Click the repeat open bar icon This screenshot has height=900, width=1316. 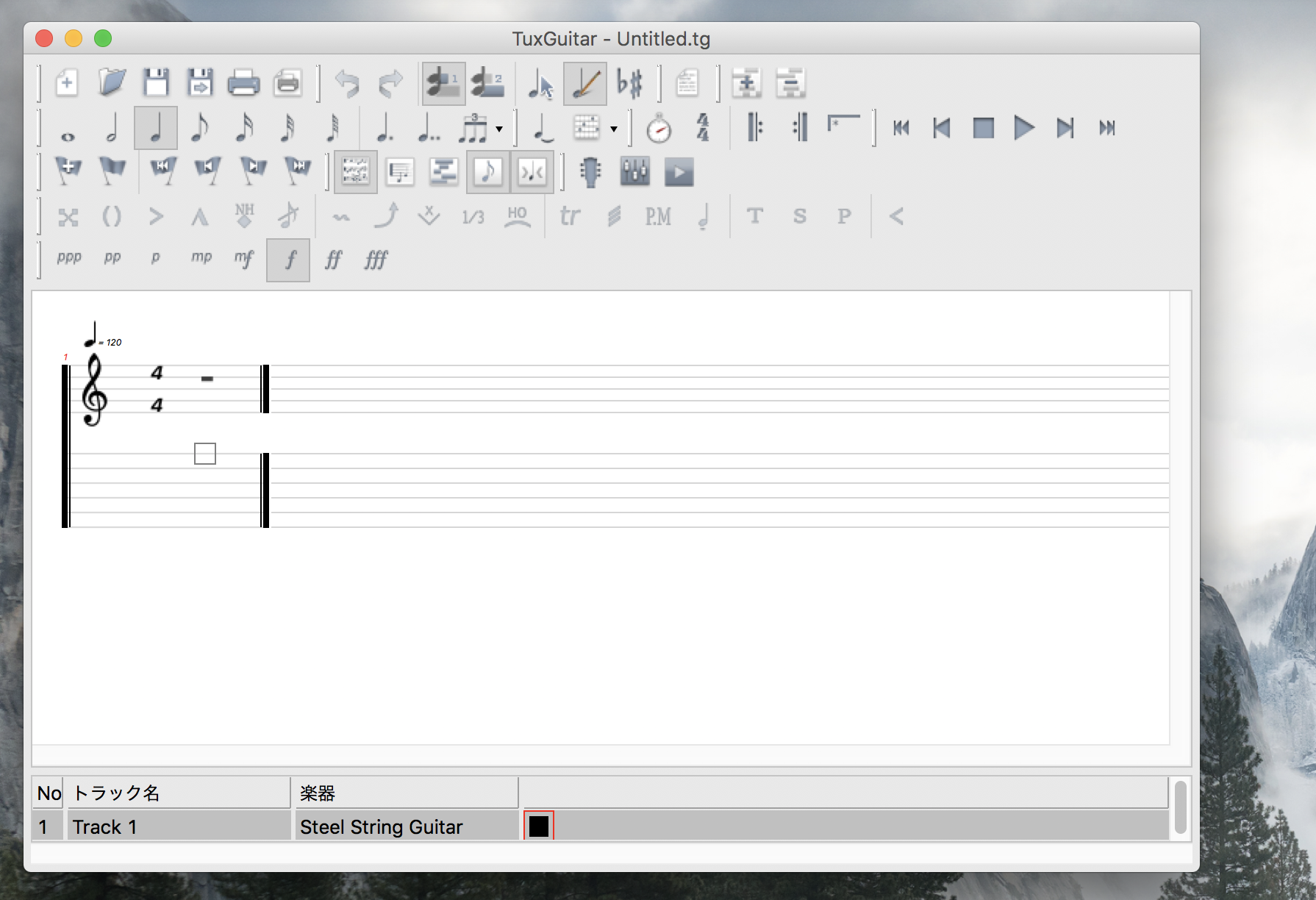tap(755, 128)
